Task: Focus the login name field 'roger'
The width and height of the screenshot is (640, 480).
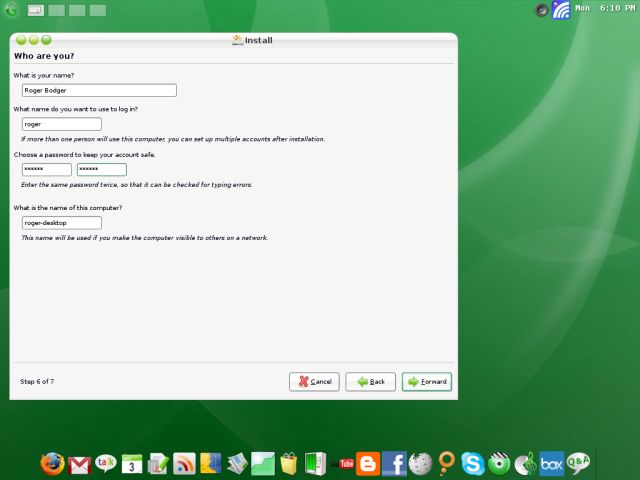Action: click(x=61, y=124)
